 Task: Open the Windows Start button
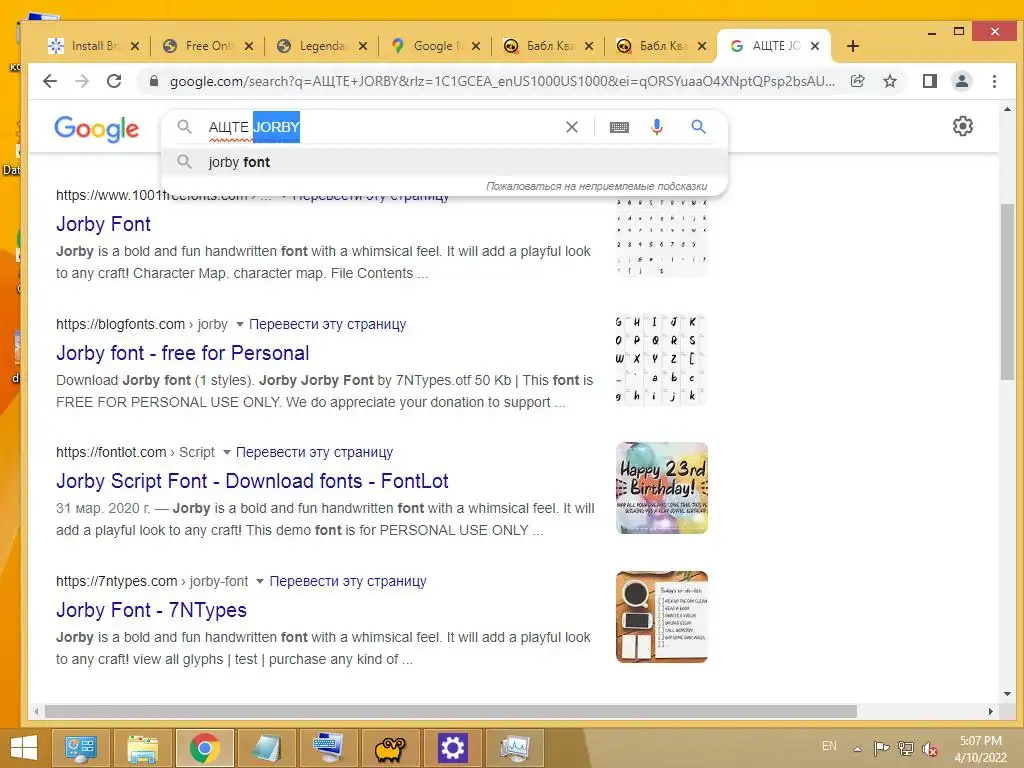click(x=24, y=748)
